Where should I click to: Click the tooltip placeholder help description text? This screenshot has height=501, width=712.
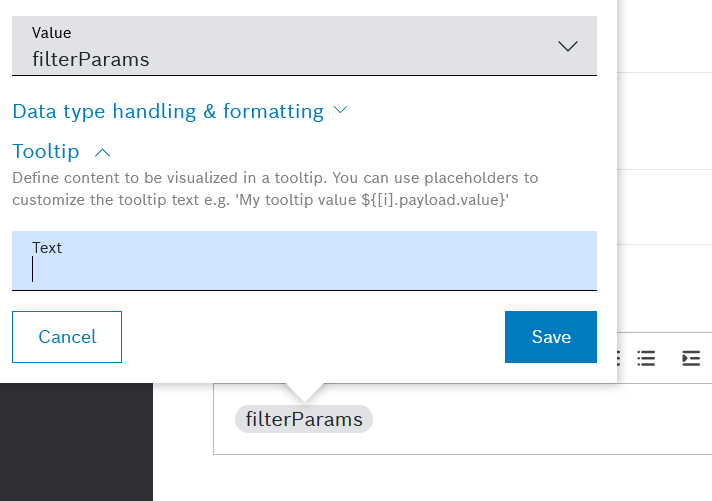(275, 187)
